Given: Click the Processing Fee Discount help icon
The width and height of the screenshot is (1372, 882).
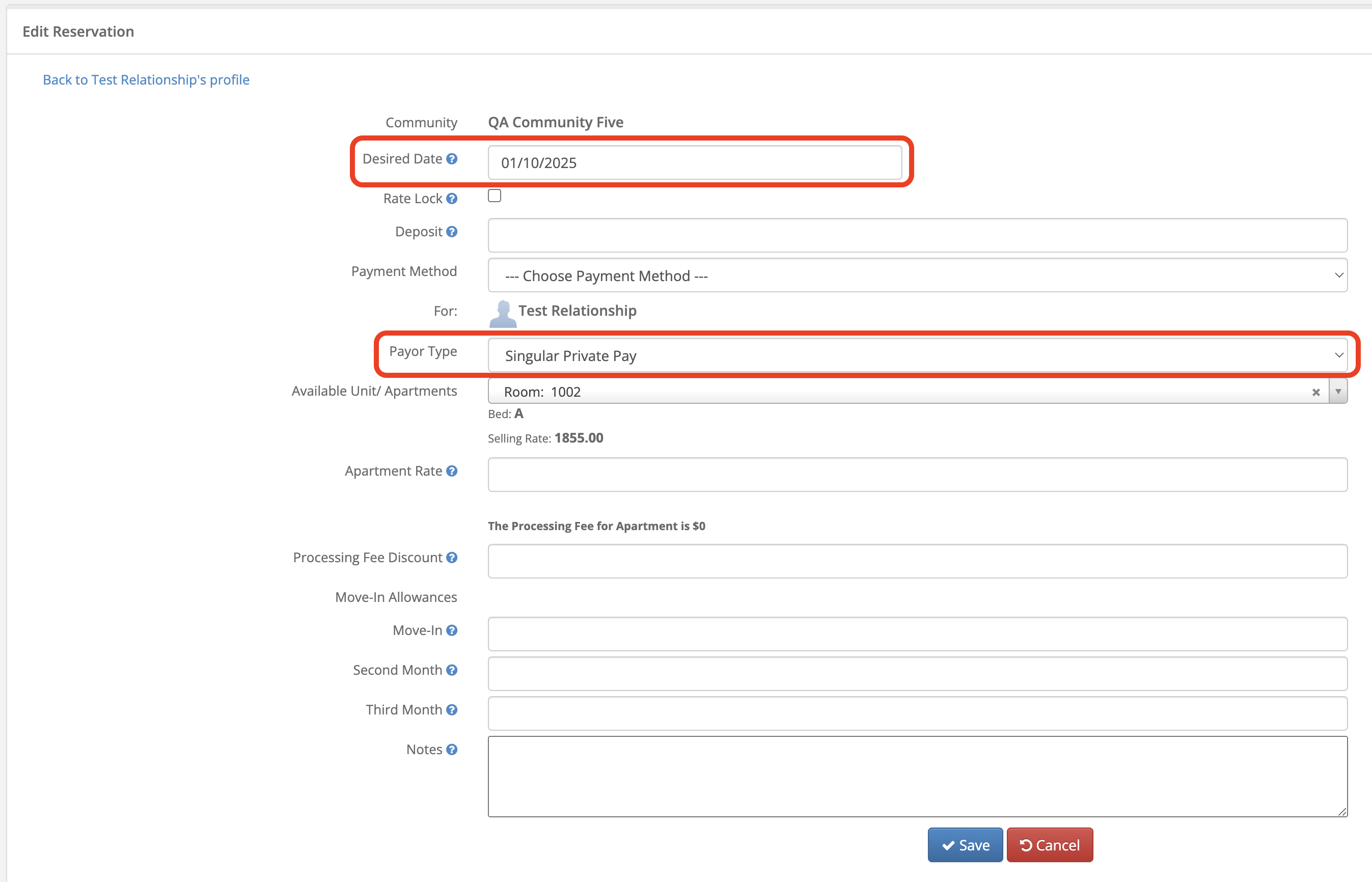Looking at the screenshot, I should point(452,557).
